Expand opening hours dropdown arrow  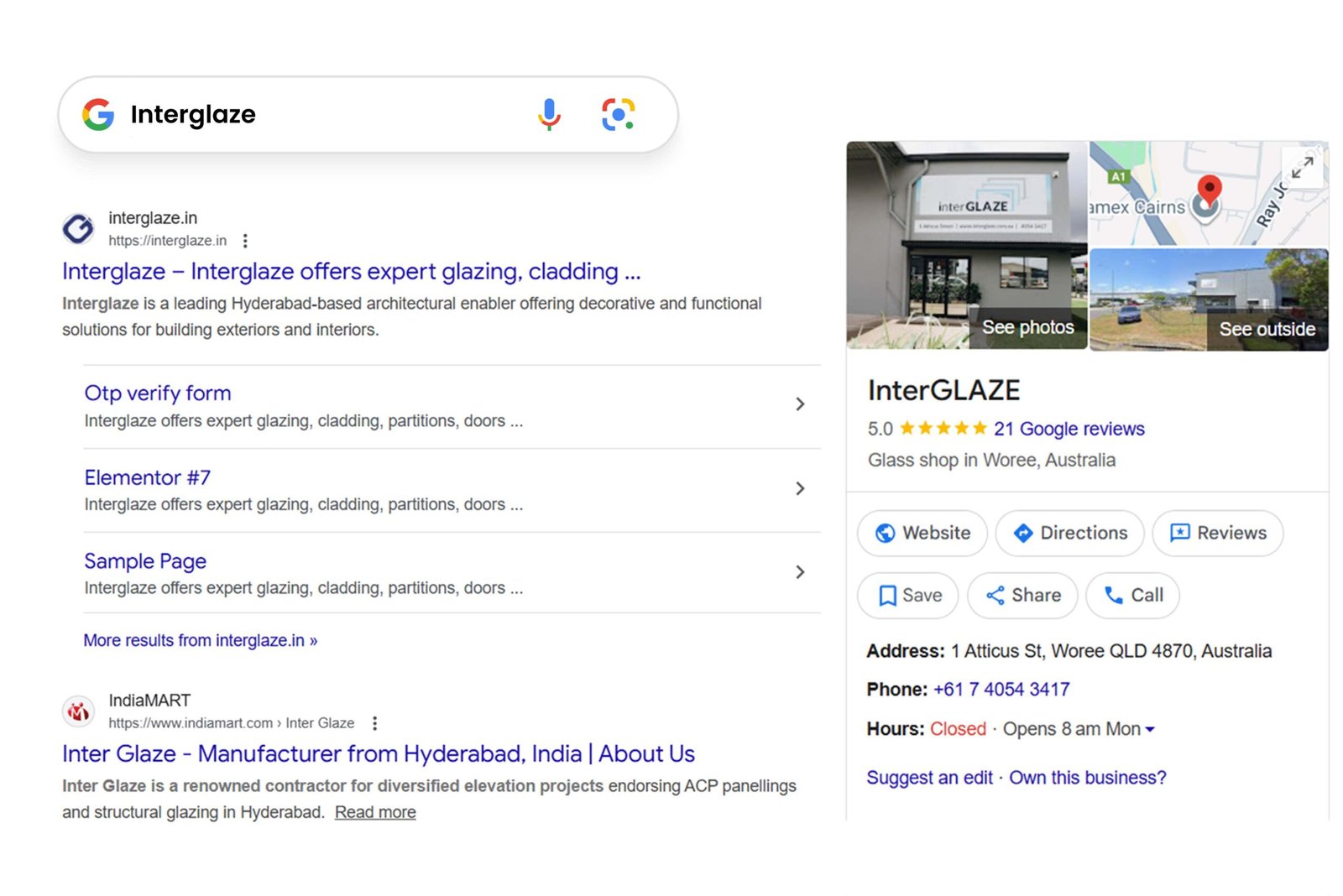(x=1150, y=730)
